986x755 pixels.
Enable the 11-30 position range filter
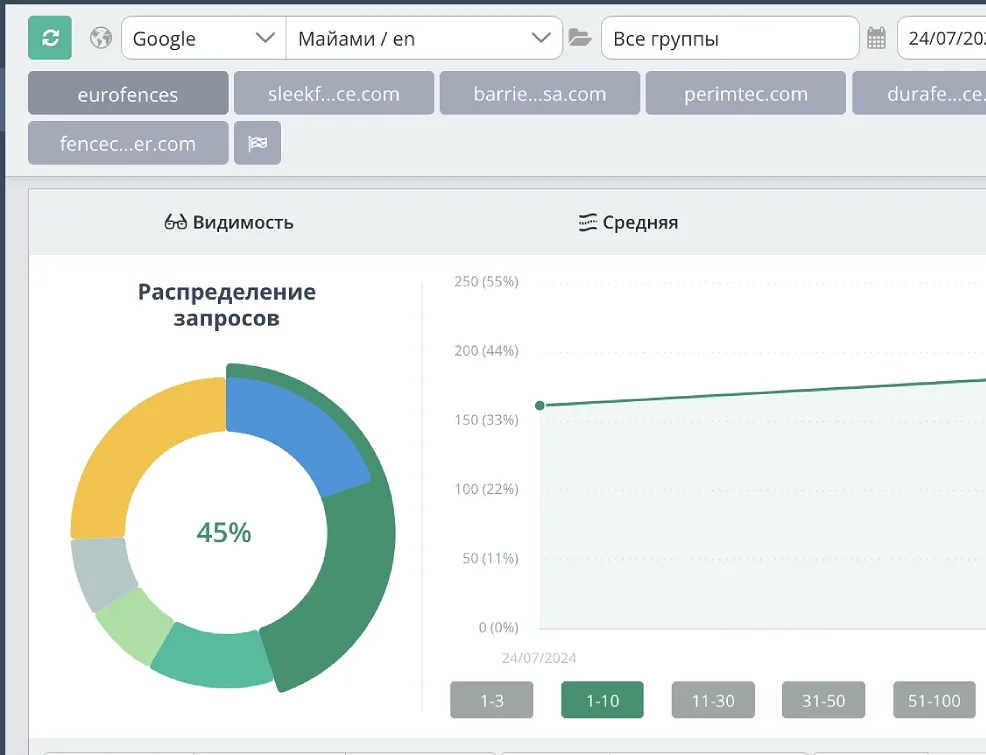point(712,701)
